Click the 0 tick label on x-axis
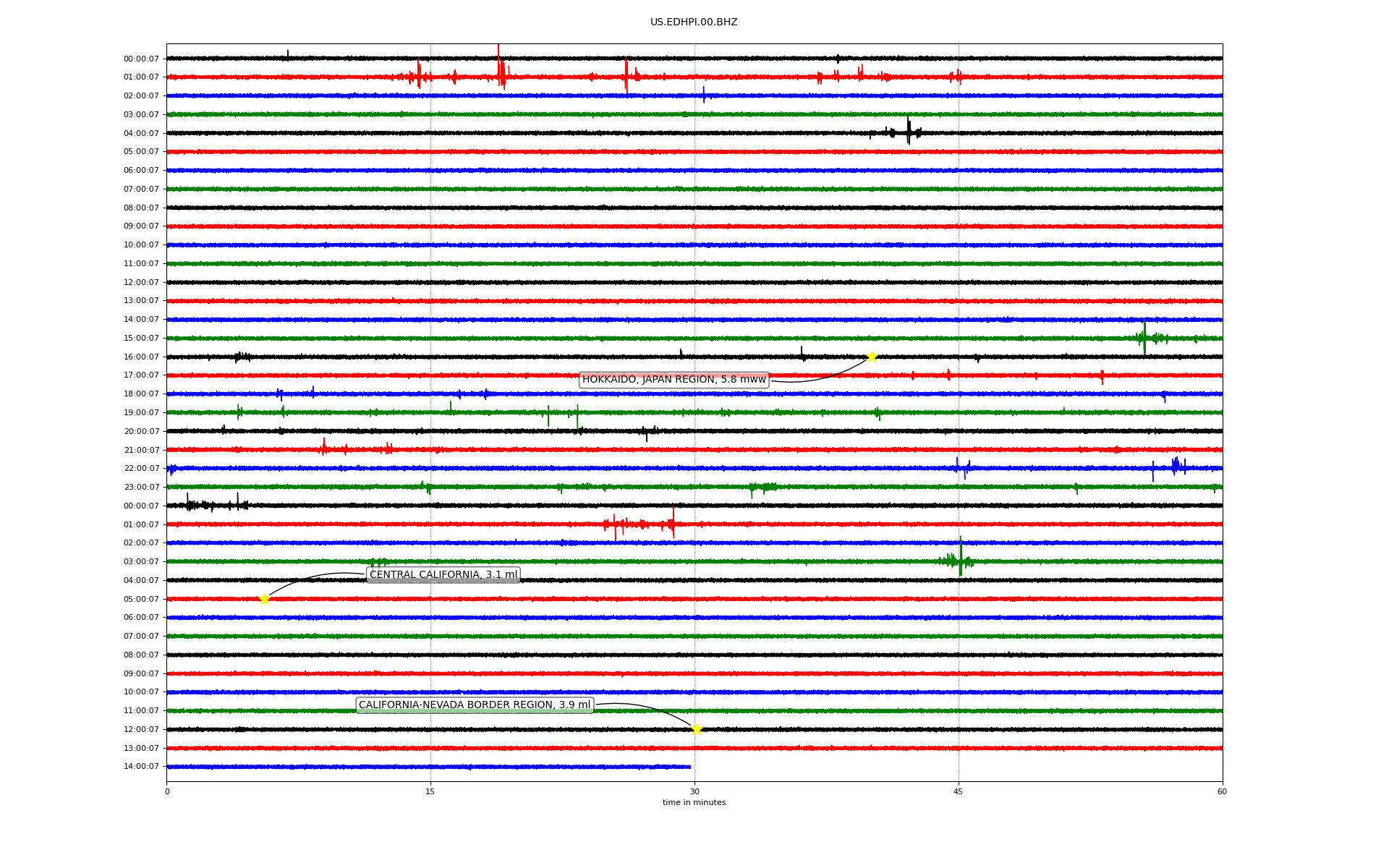 coord(167,791)
